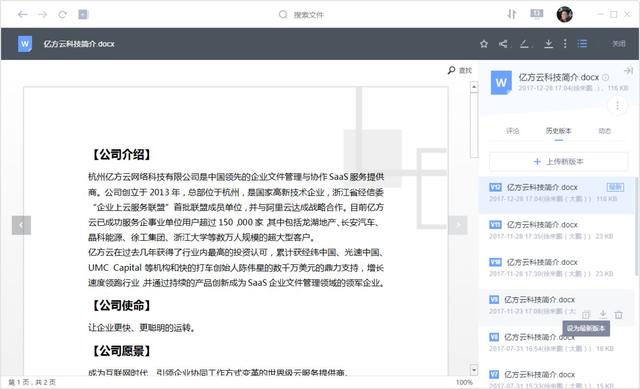The width and height of the screenshot is (640, 389).
Task: Click scrollbar up arrow in document viewer
Action: pos(474,87)
